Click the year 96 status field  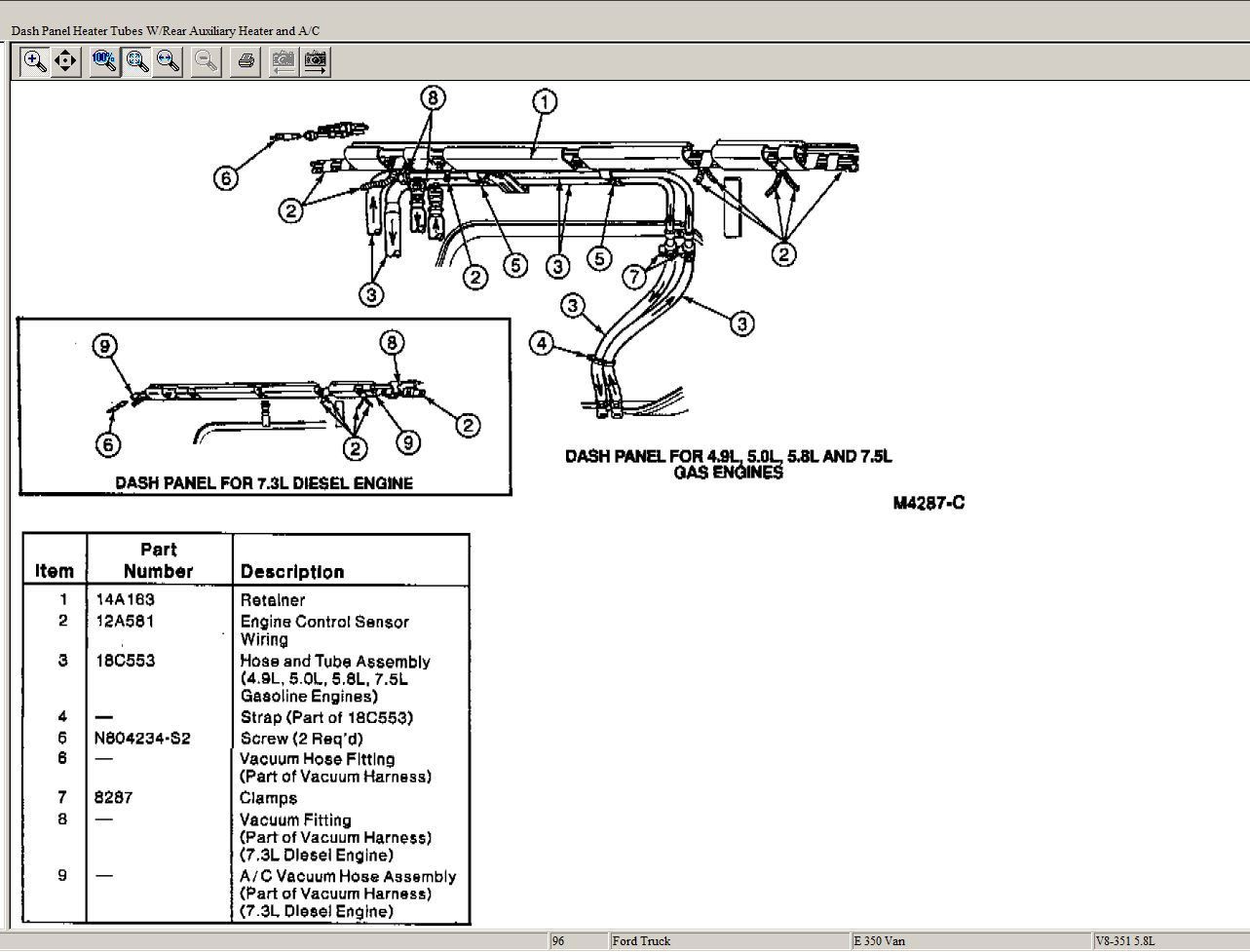point(578,941)
